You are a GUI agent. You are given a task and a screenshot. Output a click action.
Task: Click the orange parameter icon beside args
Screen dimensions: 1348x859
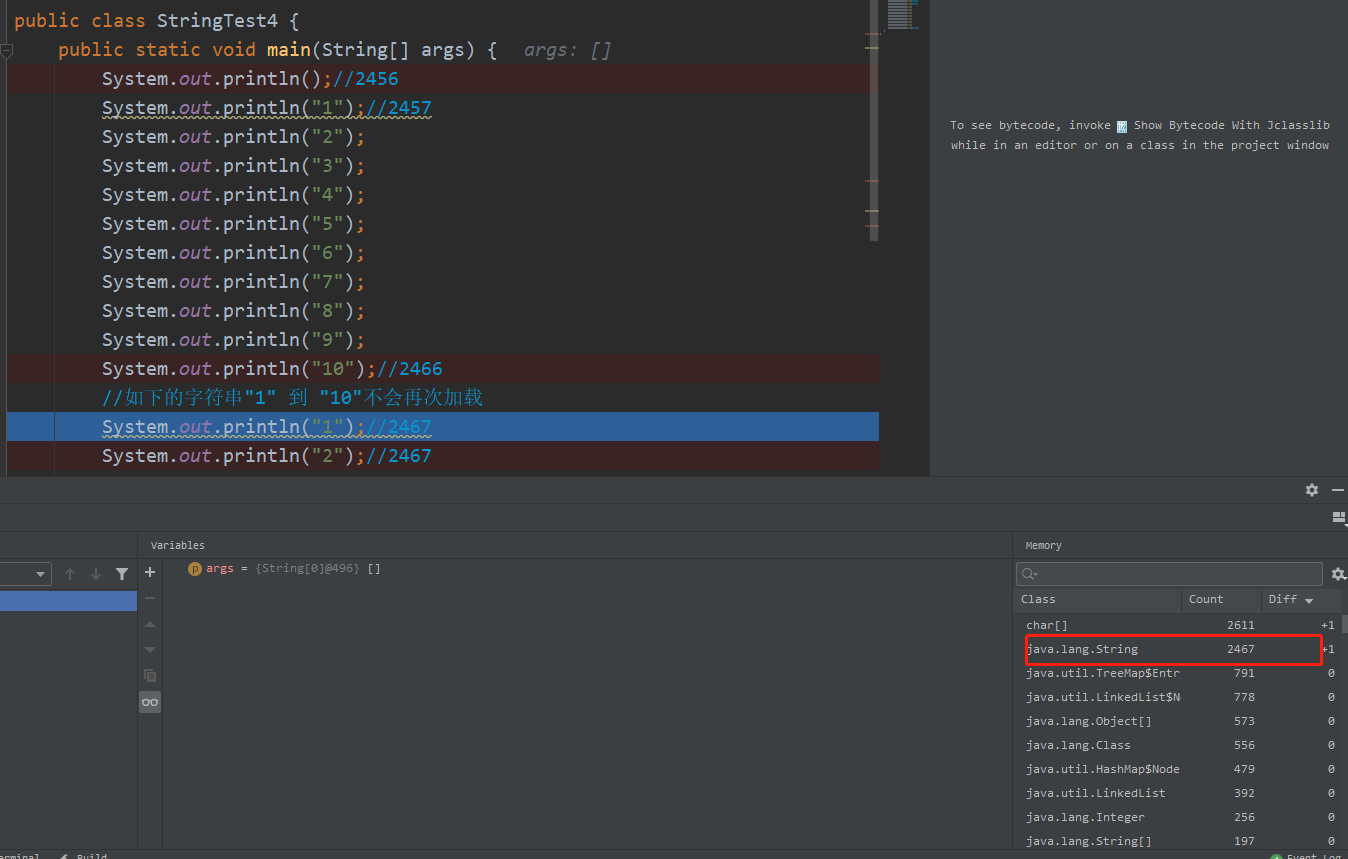pyautogui.click(x=195, y=568)
